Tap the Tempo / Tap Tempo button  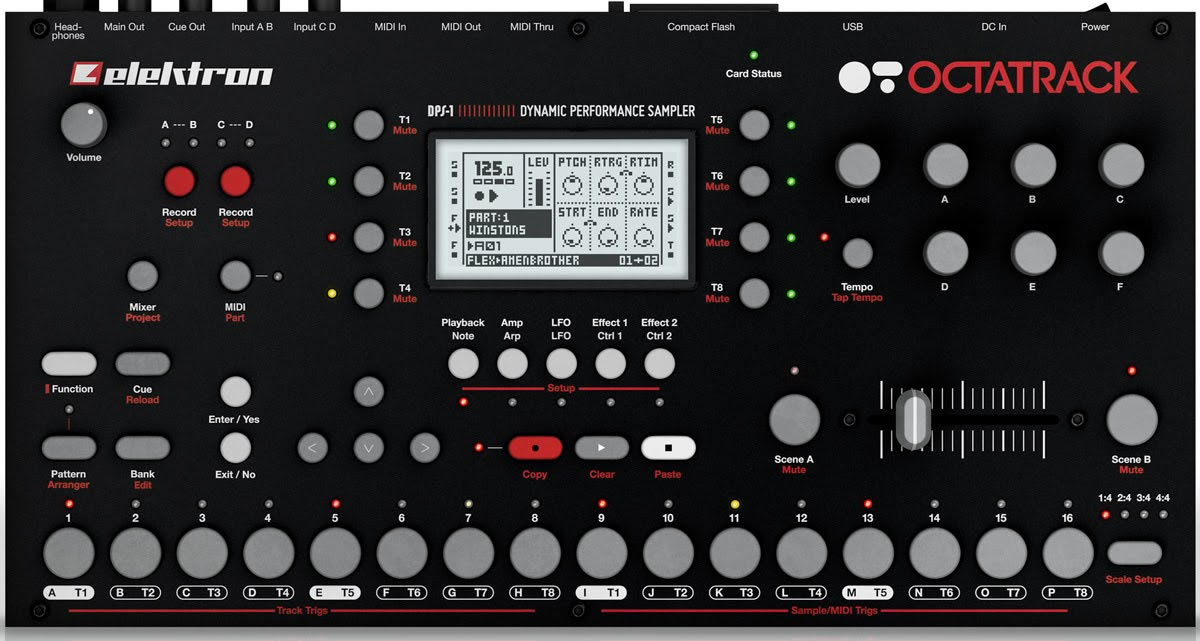tap(857, 253)
